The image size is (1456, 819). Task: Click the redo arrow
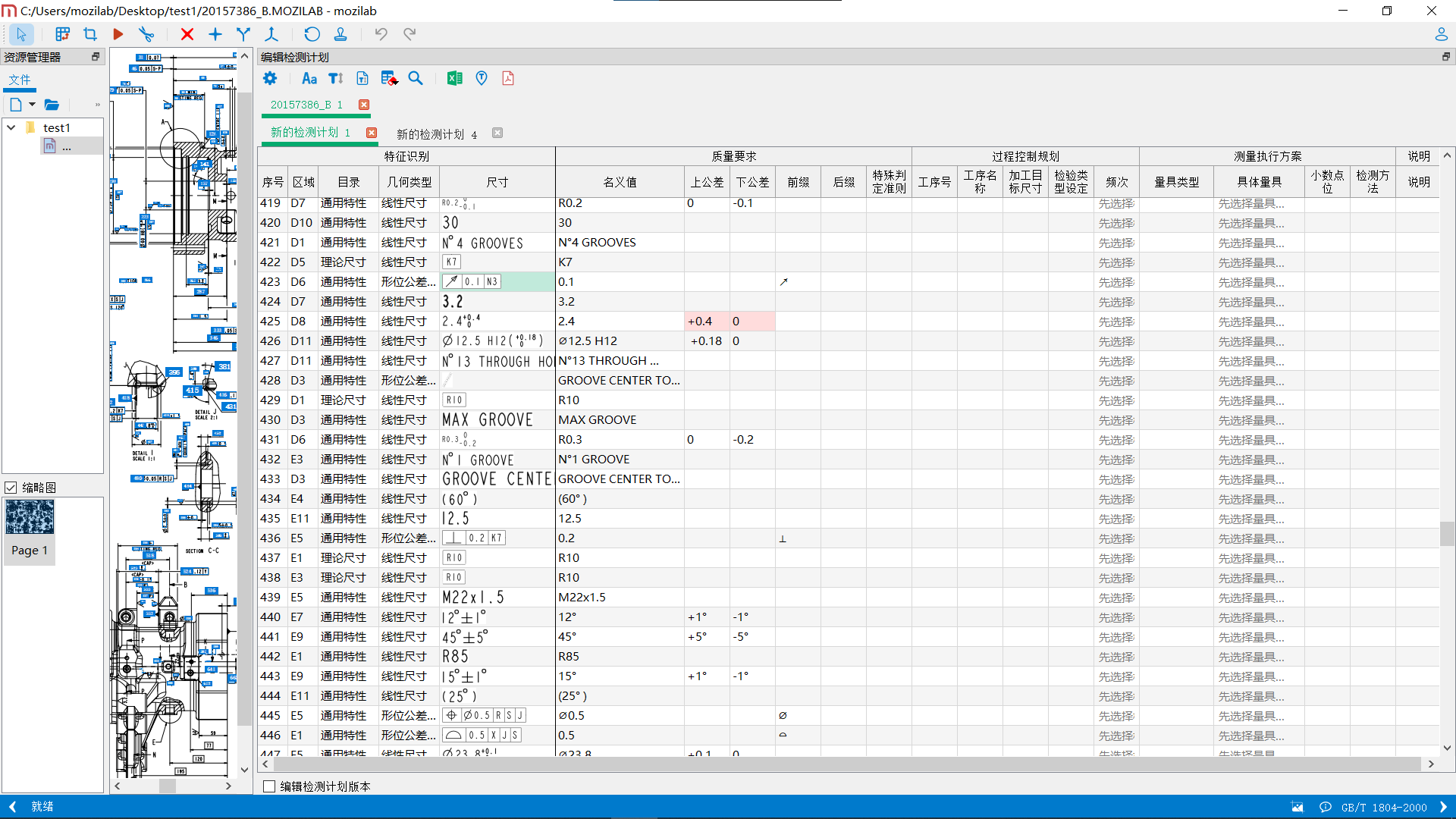click(409, 34)
